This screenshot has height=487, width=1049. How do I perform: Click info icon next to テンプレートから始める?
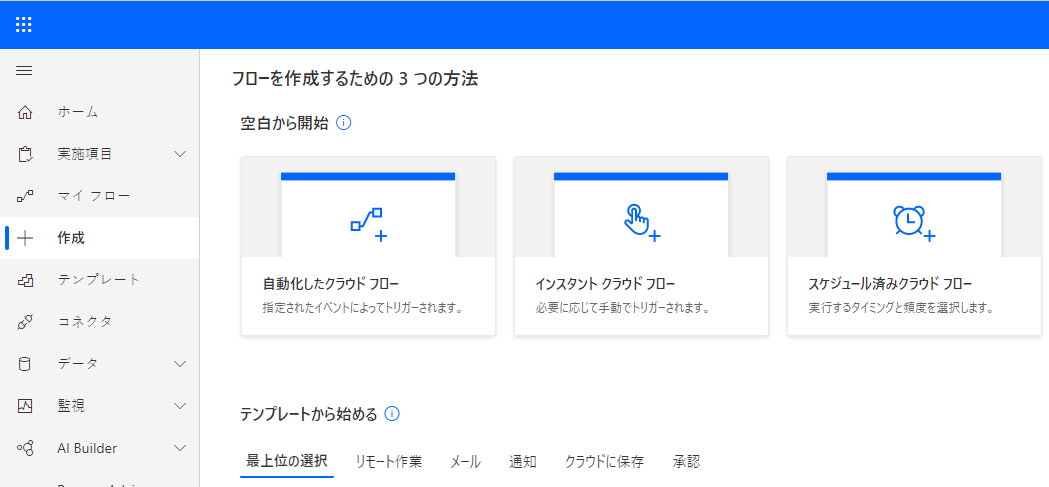tap(392, 413)
